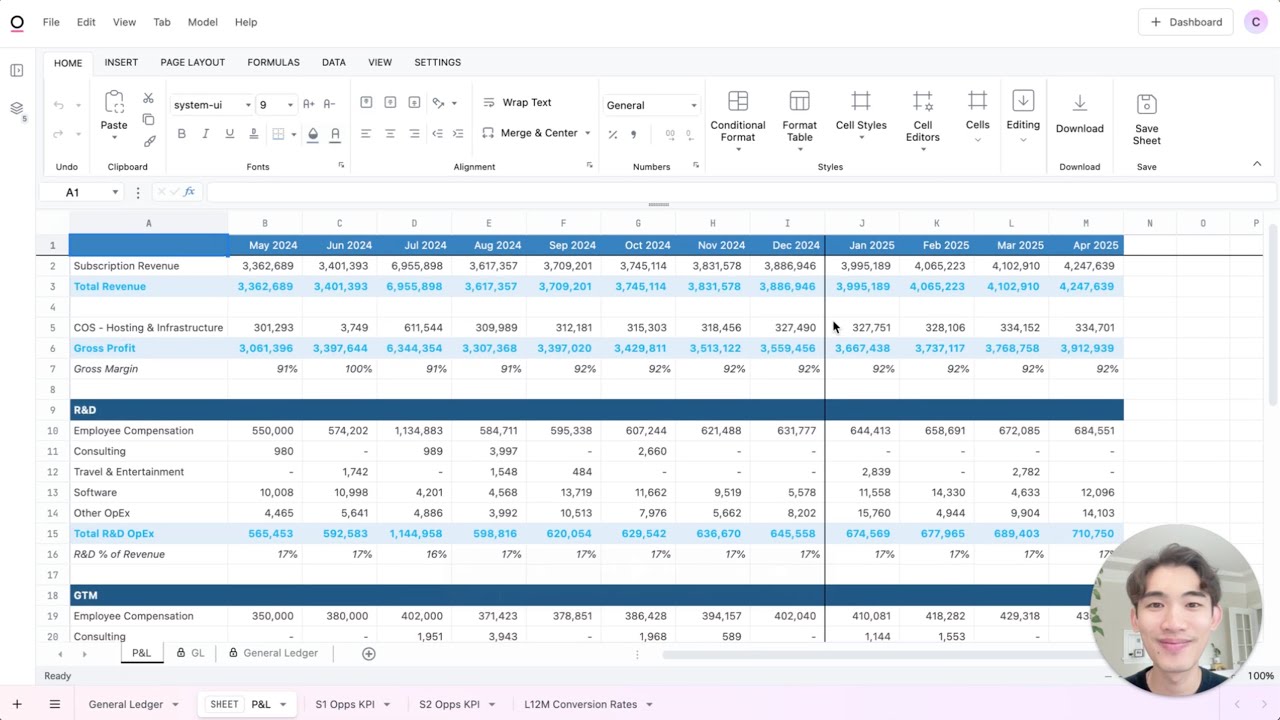Click the comma style icon

(634, 134)
